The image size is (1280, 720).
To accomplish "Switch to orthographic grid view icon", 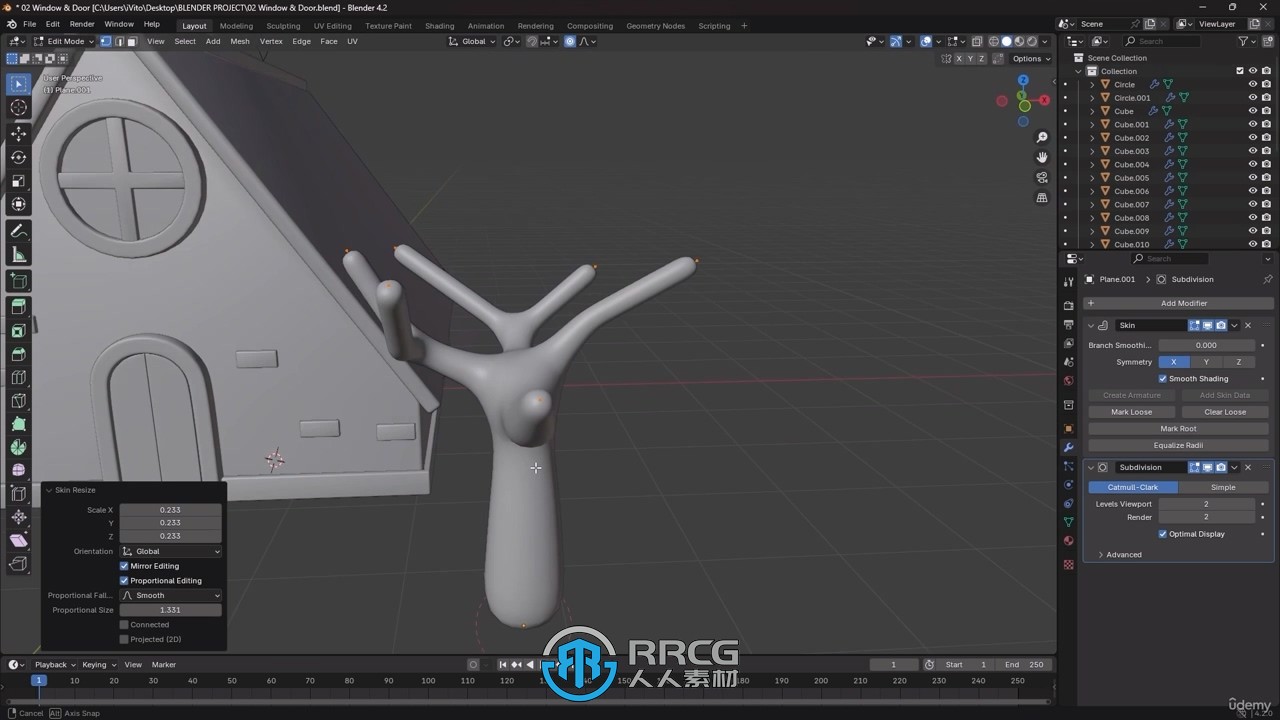I will (x=1042, y=198).
